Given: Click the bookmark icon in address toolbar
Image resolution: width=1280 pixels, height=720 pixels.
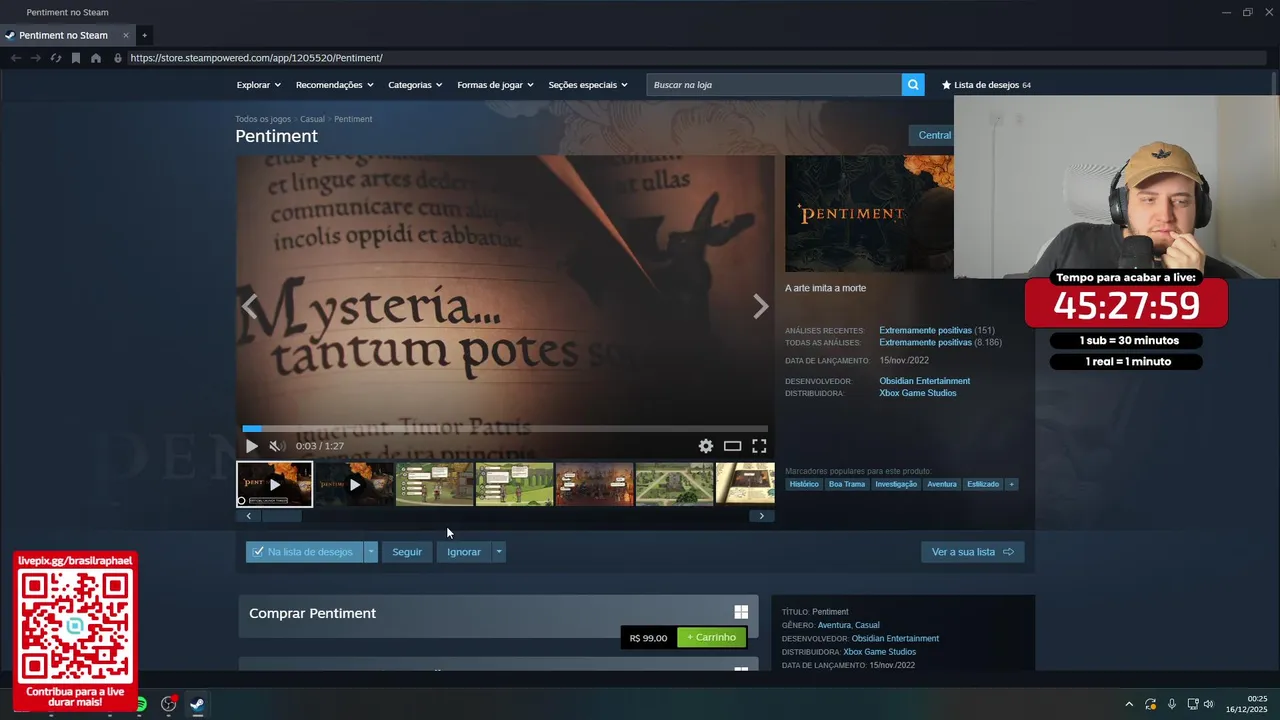Looking at the screenshot, I should point(76,58).
